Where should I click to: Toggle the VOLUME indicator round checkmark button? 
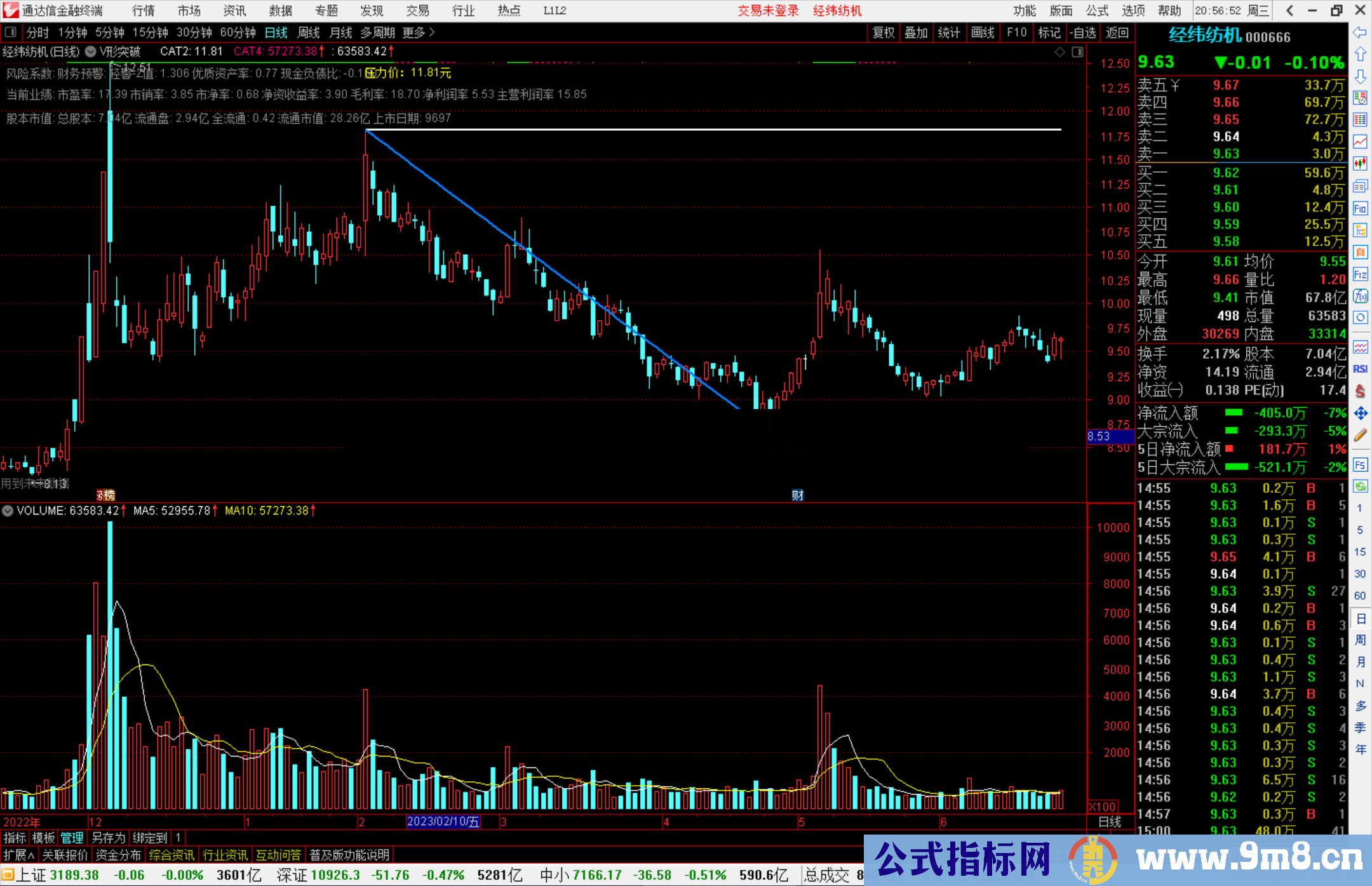[8, 511]
